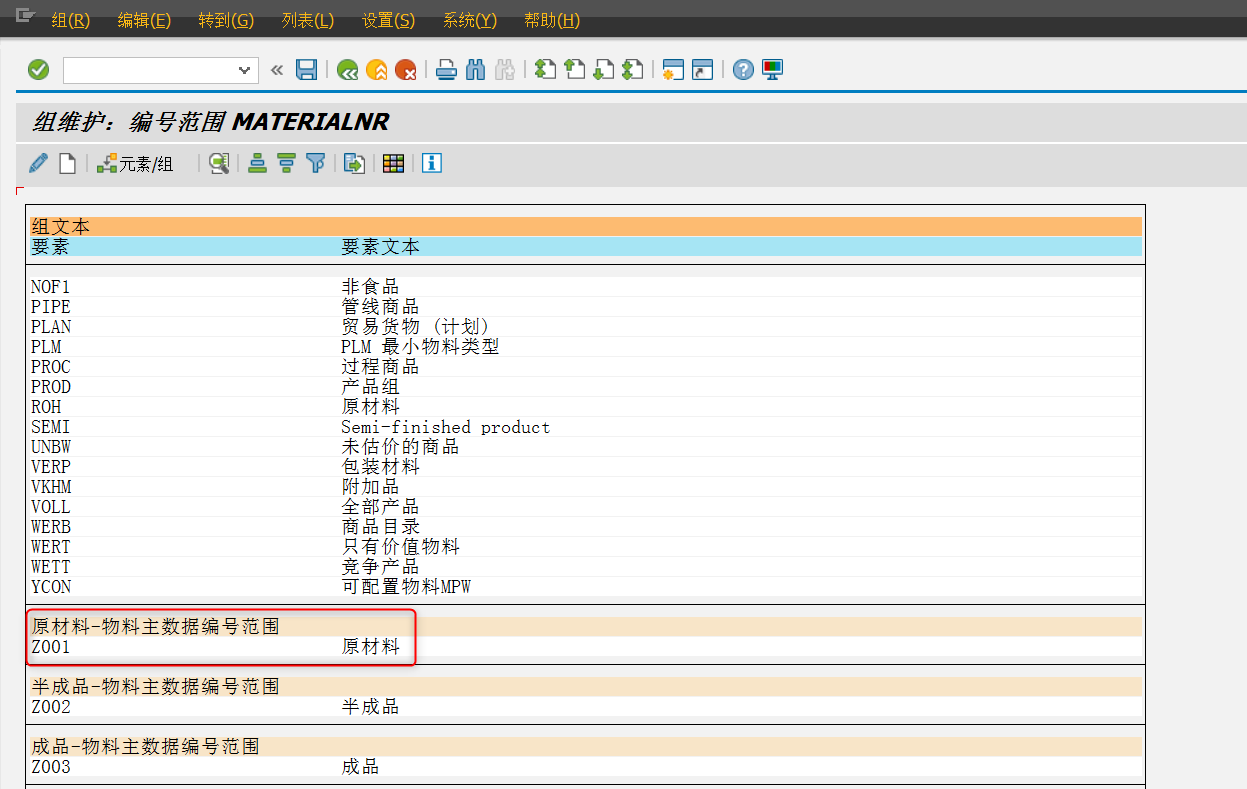The image size is (1247, 789).
Task: Click the information icon next to the grid icon
Action: point(431,163)
